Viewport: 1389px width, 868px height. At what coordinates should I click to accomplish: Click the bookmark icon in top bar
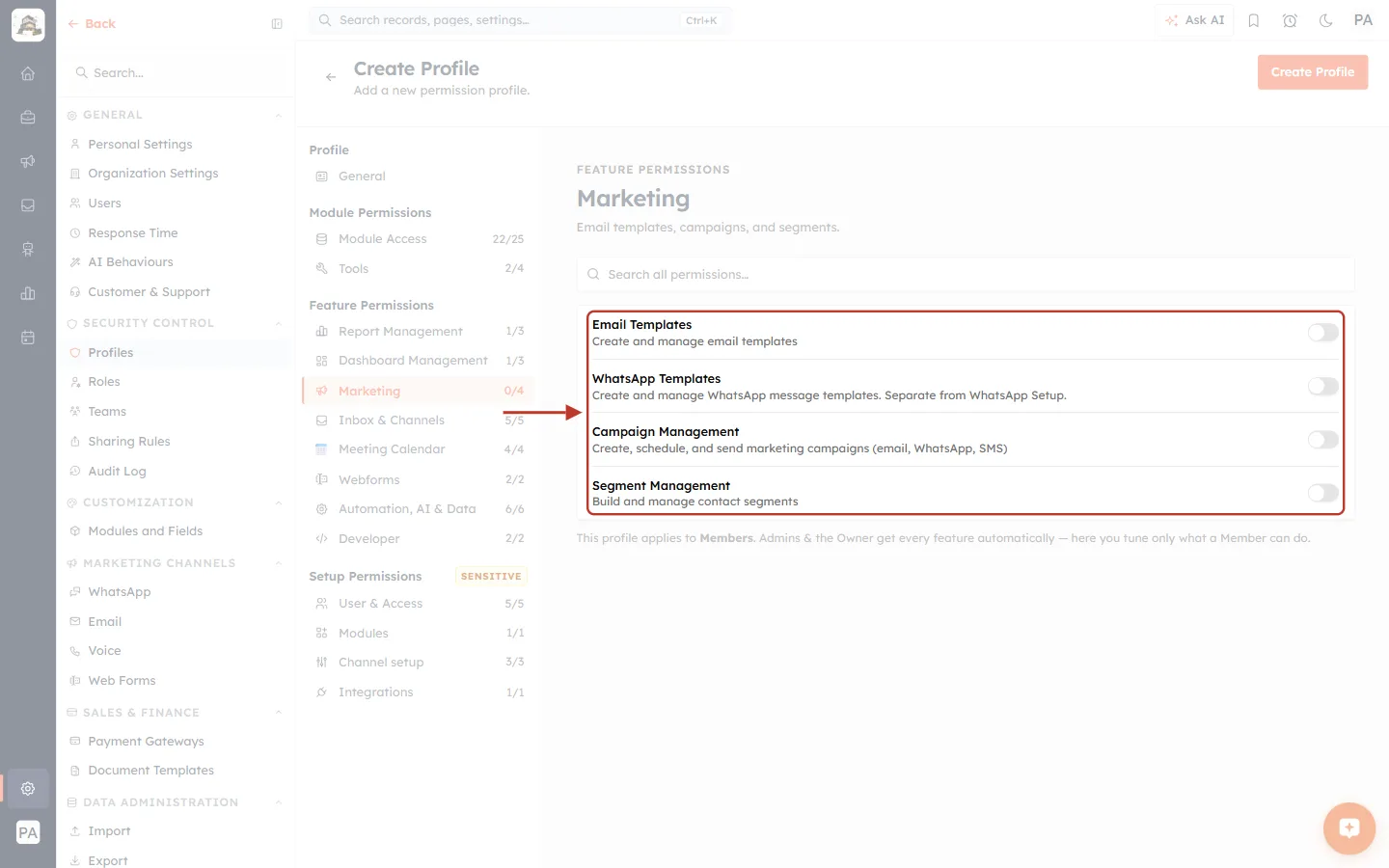click(1254, 20)
